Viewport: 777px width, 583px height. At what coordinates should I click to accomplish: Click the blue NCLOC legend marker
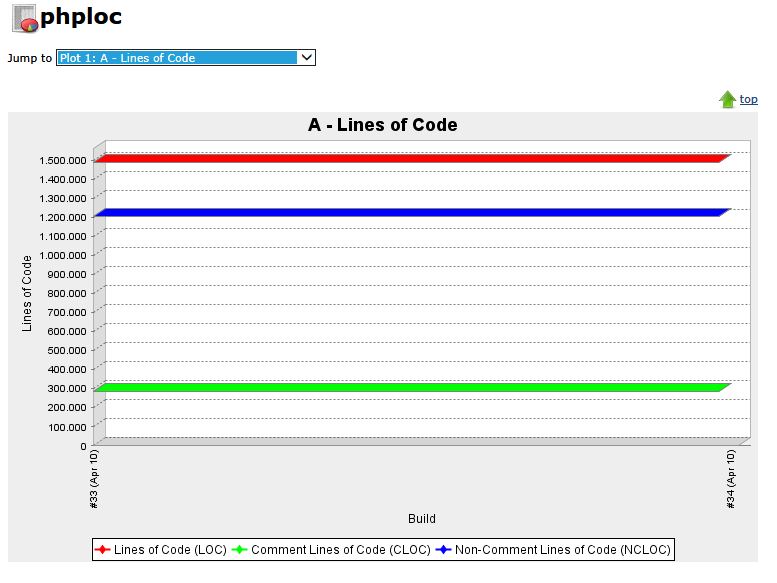point(443,549)
